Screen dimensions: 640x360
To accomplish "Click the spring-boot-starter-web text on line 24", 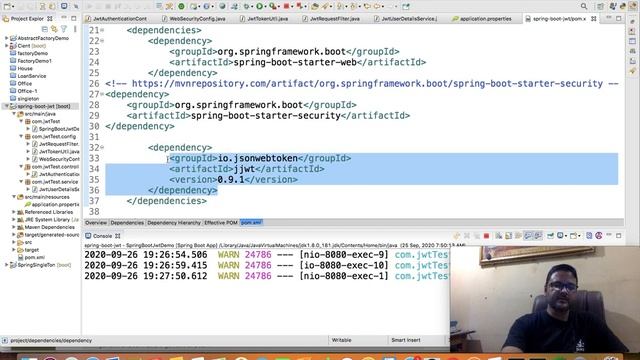I will click(x=295, y=62).
